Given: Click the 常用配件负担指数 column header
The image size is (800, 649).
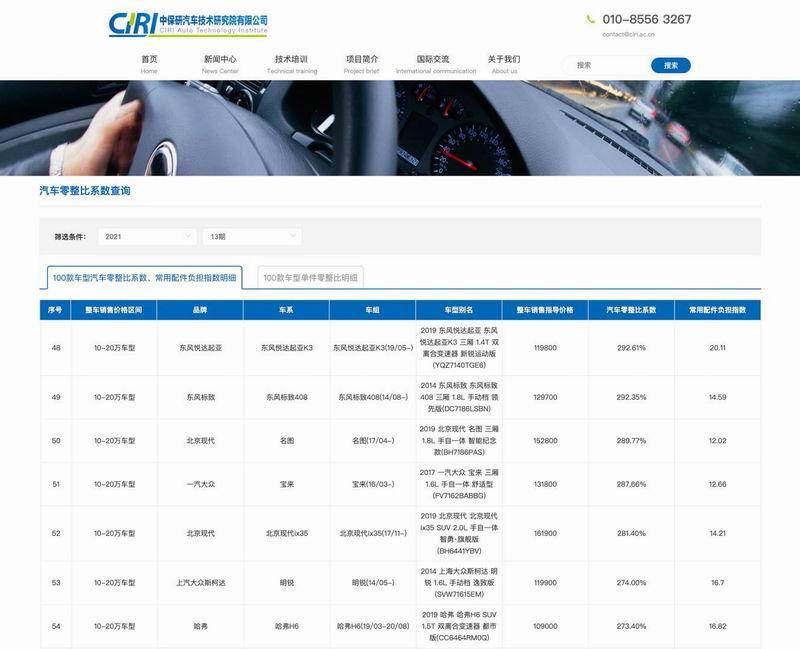Looking at the screenshot, I should [717, 310].
